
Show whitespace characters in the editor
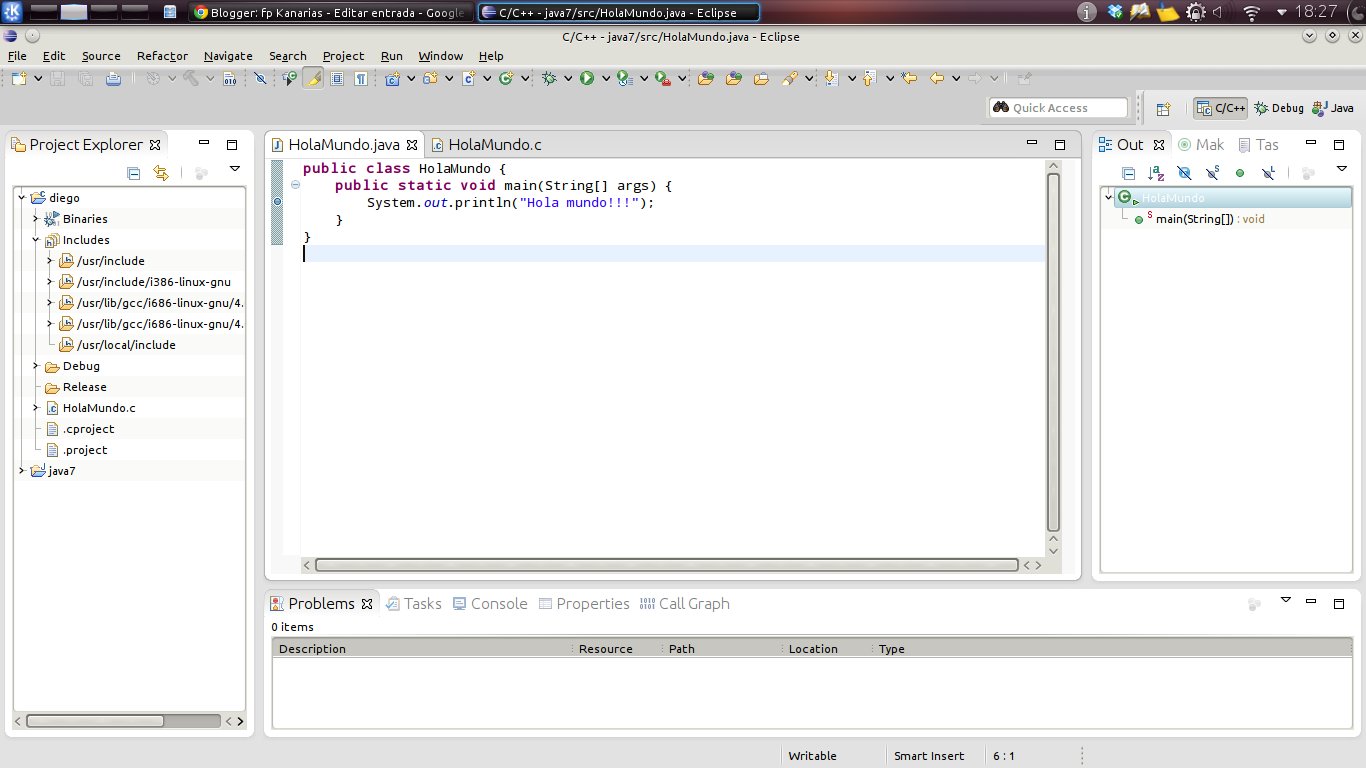[361, 78]
